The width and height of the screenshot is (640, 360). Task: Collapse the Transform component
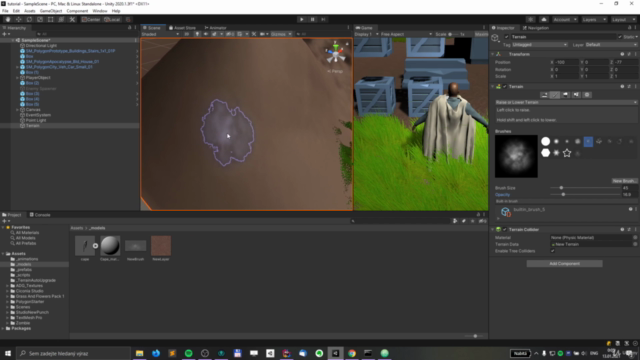pos(493,54)
